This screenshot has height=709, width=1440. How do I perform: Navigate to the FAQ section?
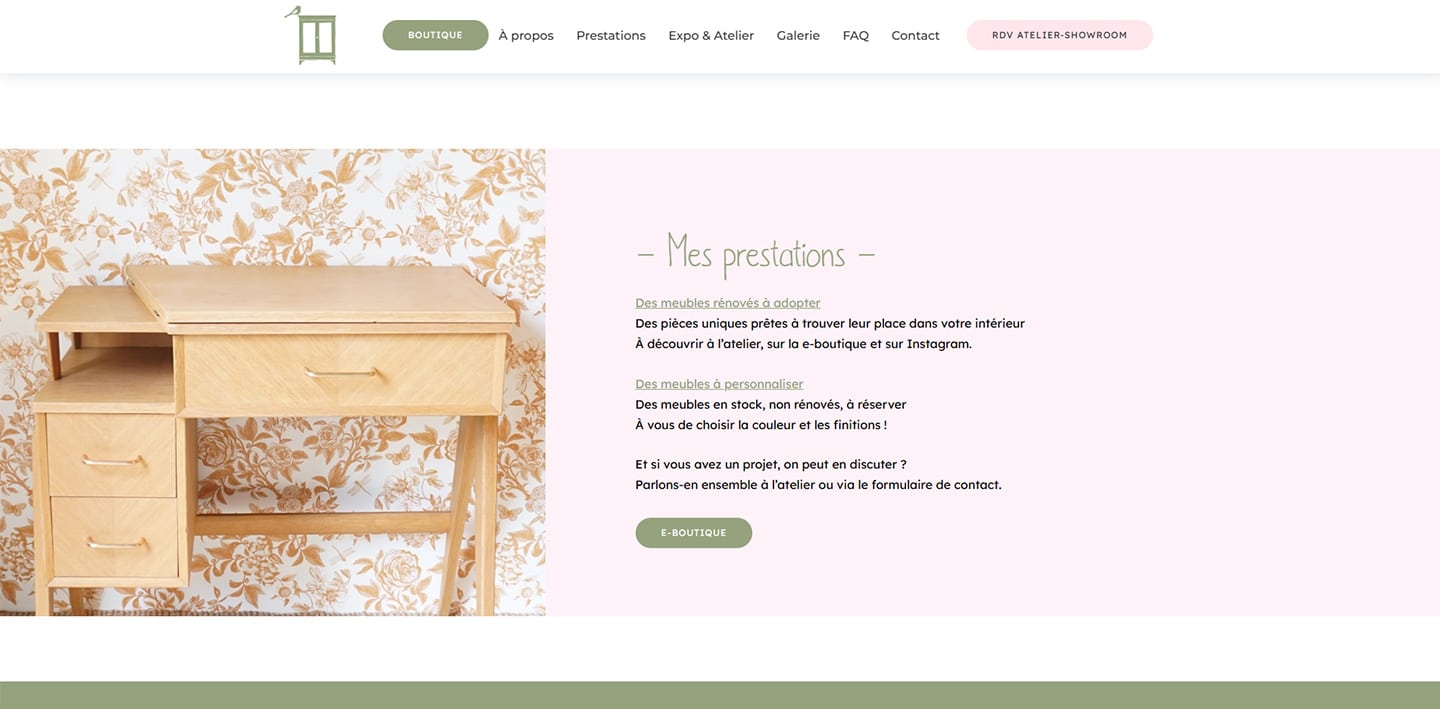pos(856,35)
